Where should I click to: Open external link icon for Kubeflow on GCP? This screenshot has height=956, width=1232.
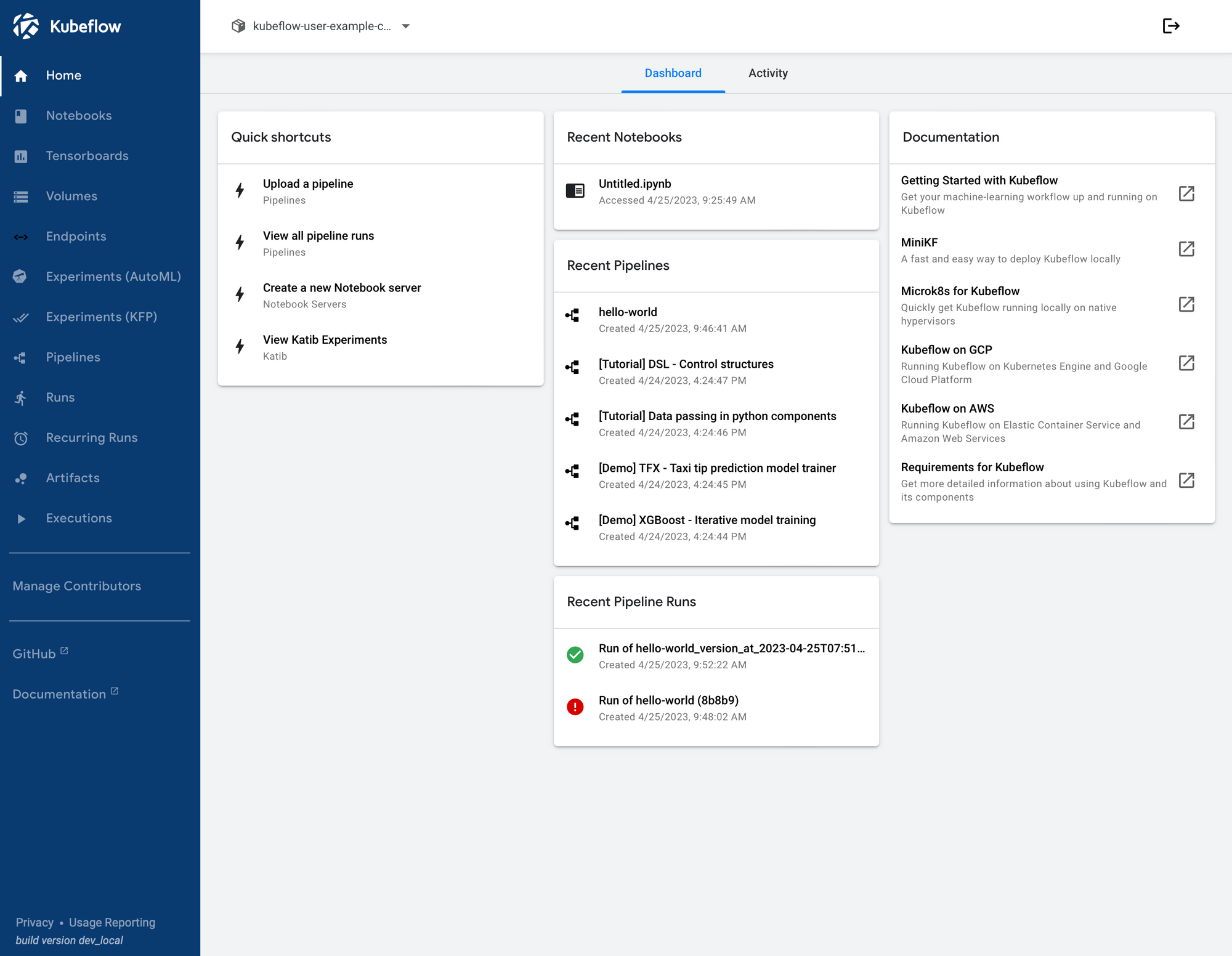1186,363
